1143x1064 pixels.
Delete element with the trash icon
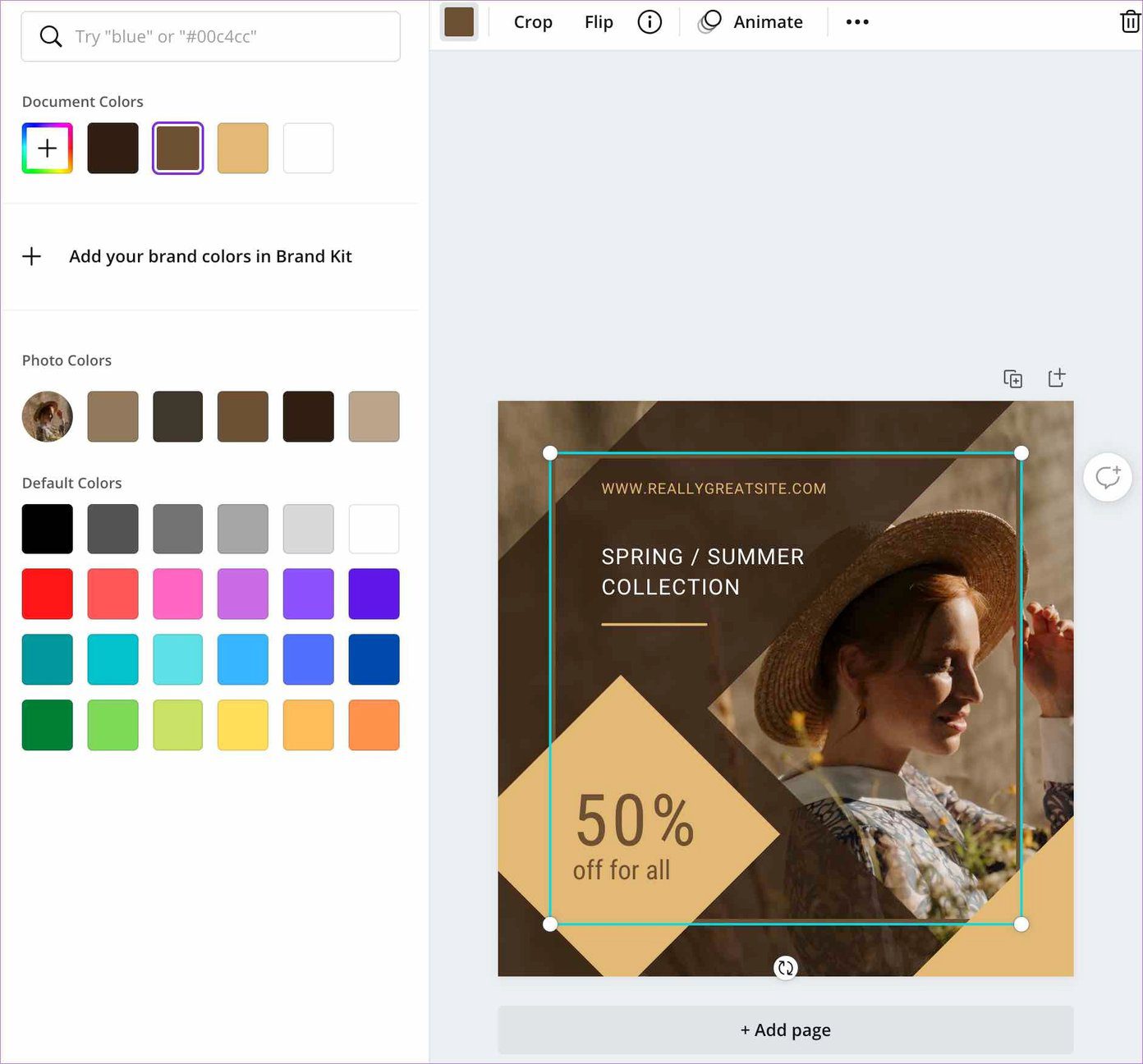(x=1130, y=22)
